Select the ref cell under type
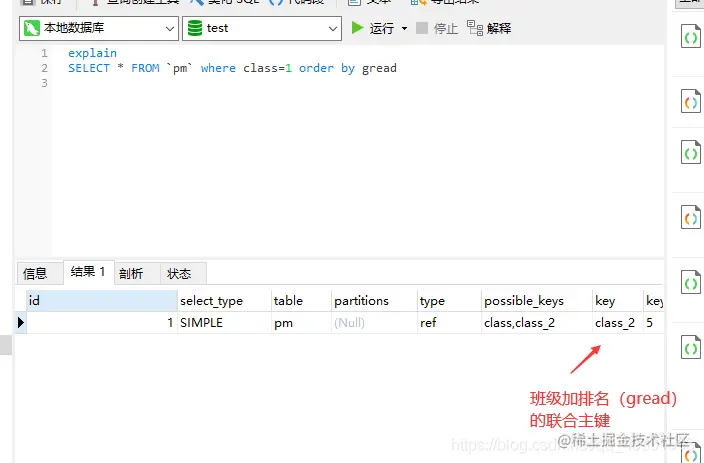The height and width of the screenshot is (463, 704). [449, 322]
